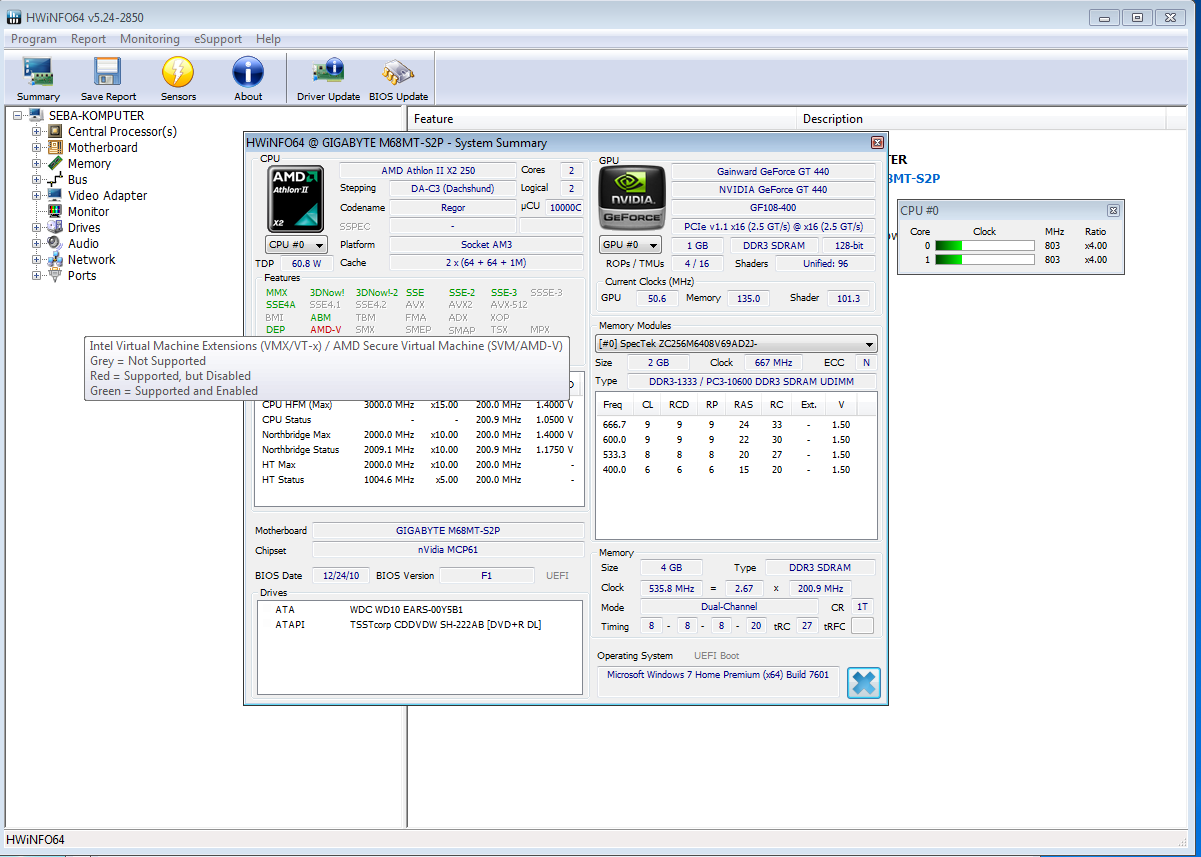Click the Dual-Channel memory mode field
This screenshot has height=857, width=1201.
[728, 607]
